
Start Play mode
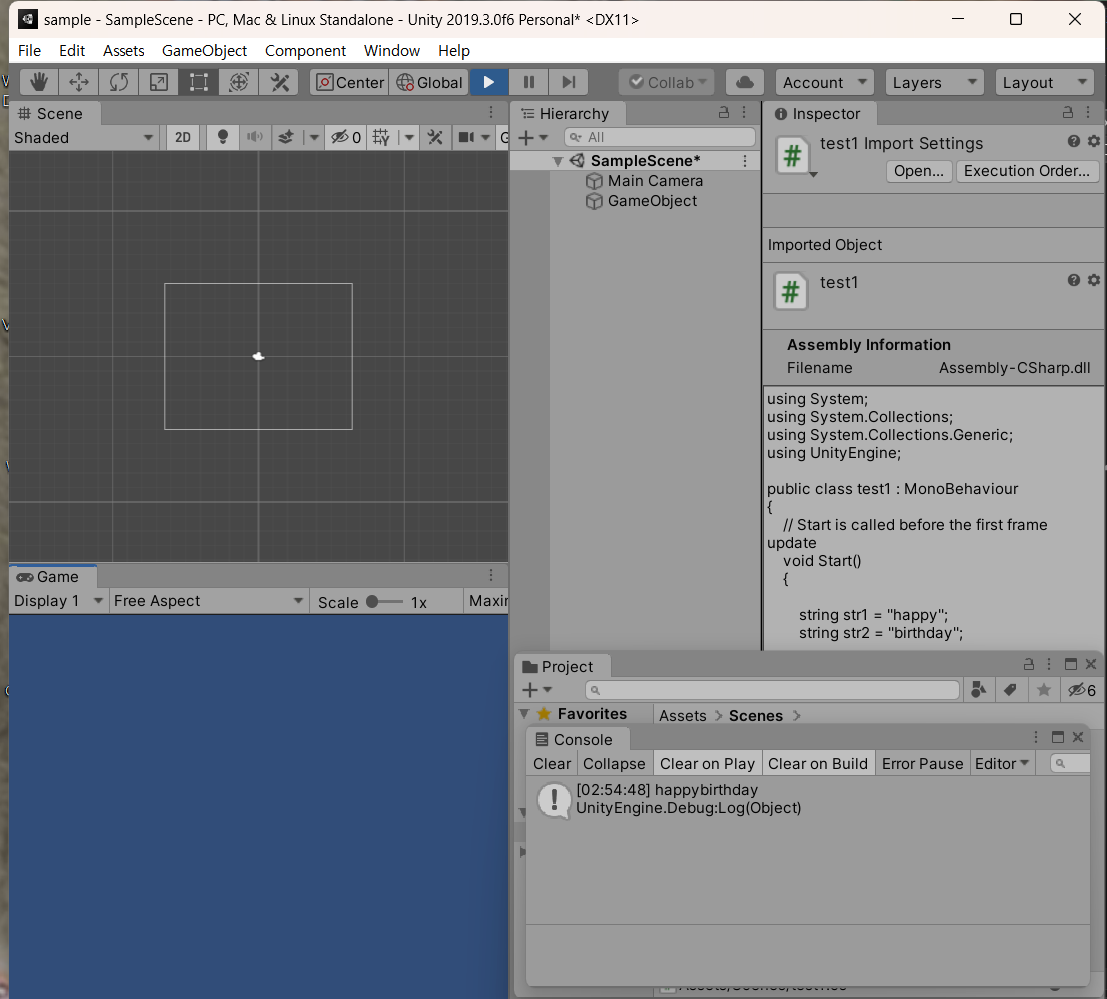coord(489,83)
